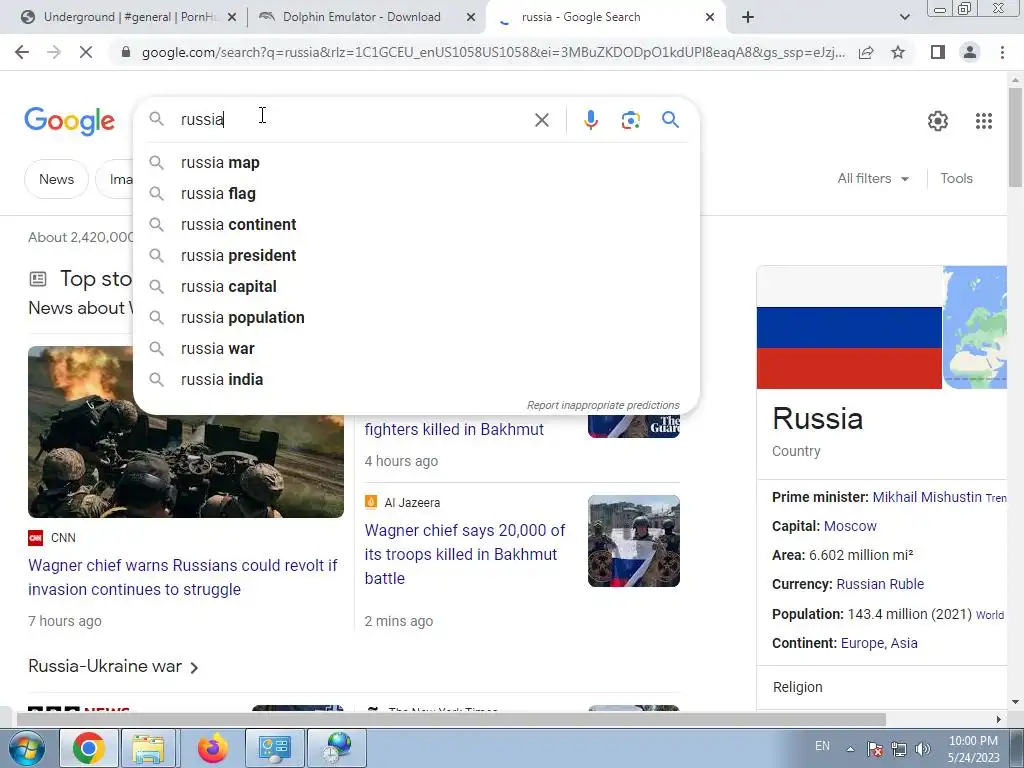Choose suggestion russia capital
The width and height of the screenshot is (1024, 768).
point(416,287)
